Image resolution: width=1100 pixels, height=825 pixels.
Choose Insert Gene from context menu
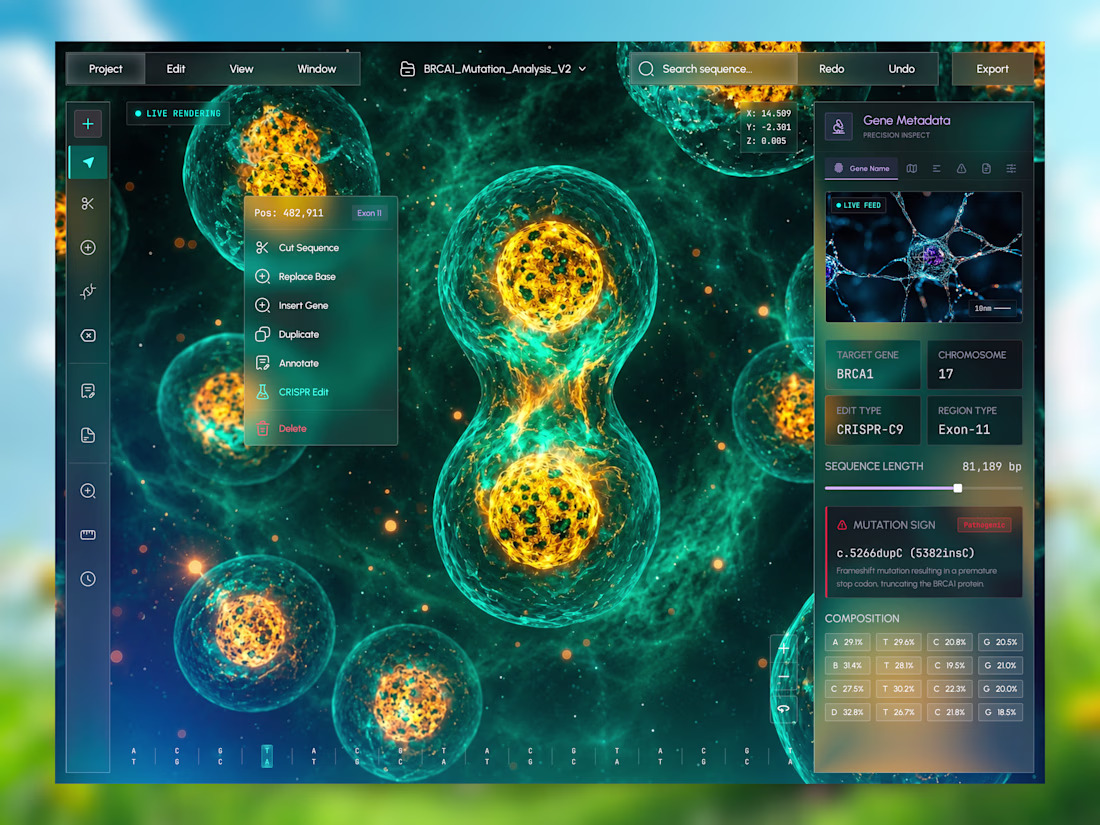tap(321, 305)
